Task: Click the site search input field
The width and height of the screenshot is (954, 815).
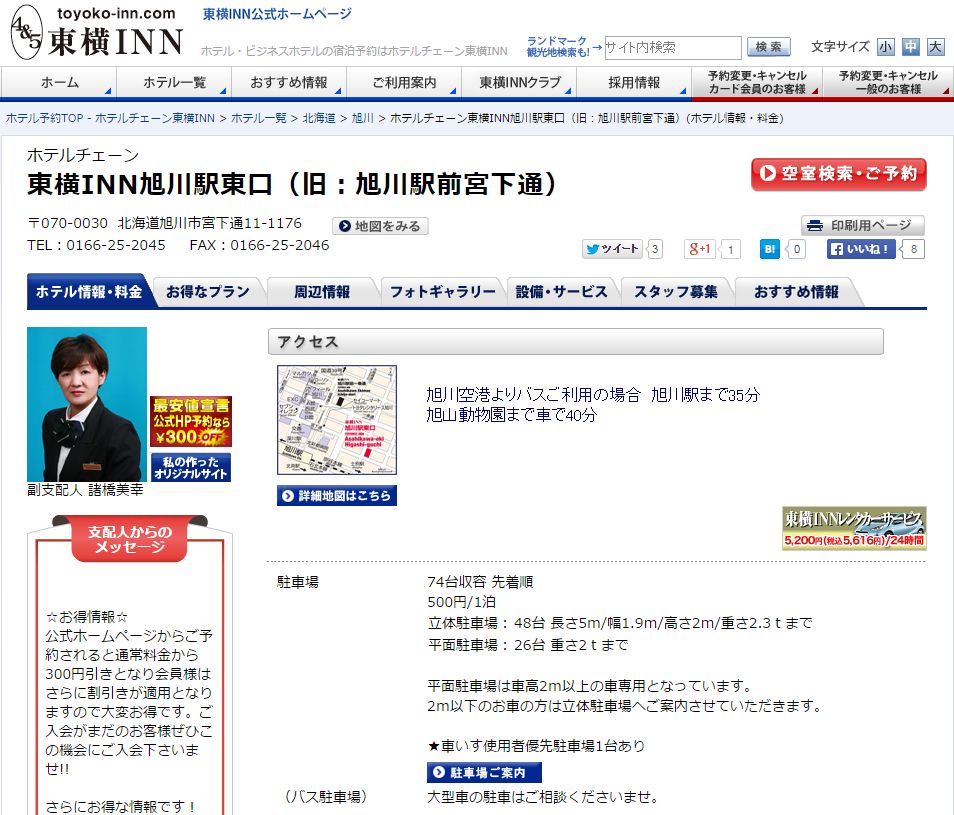Action: [672, 47]
